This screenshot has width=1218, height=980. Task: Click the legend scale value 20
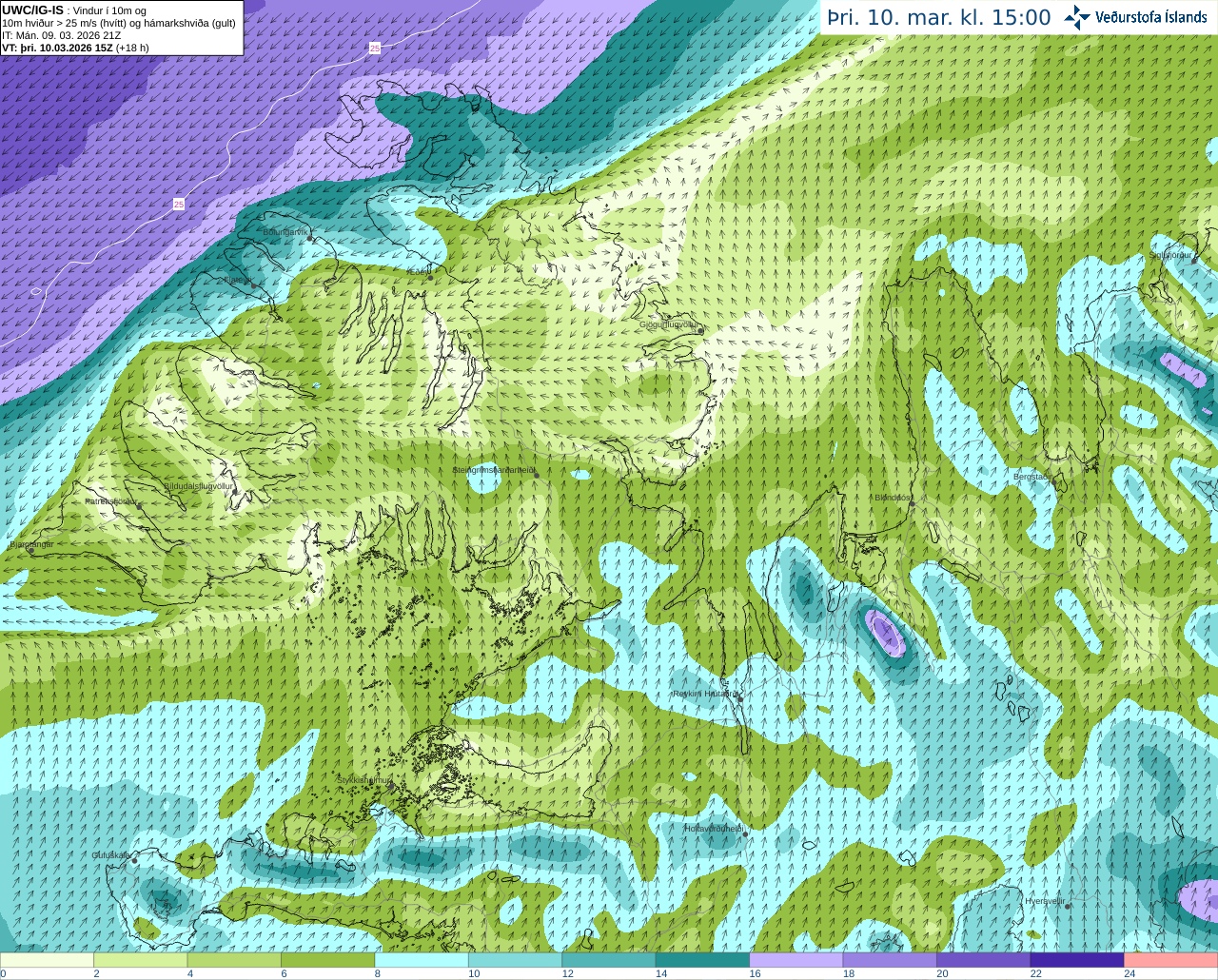942,973
